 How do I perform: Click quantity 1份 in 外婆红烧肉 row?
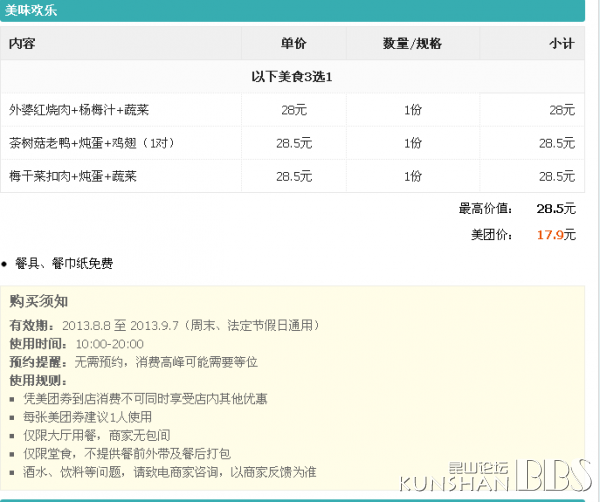[413, 110]
